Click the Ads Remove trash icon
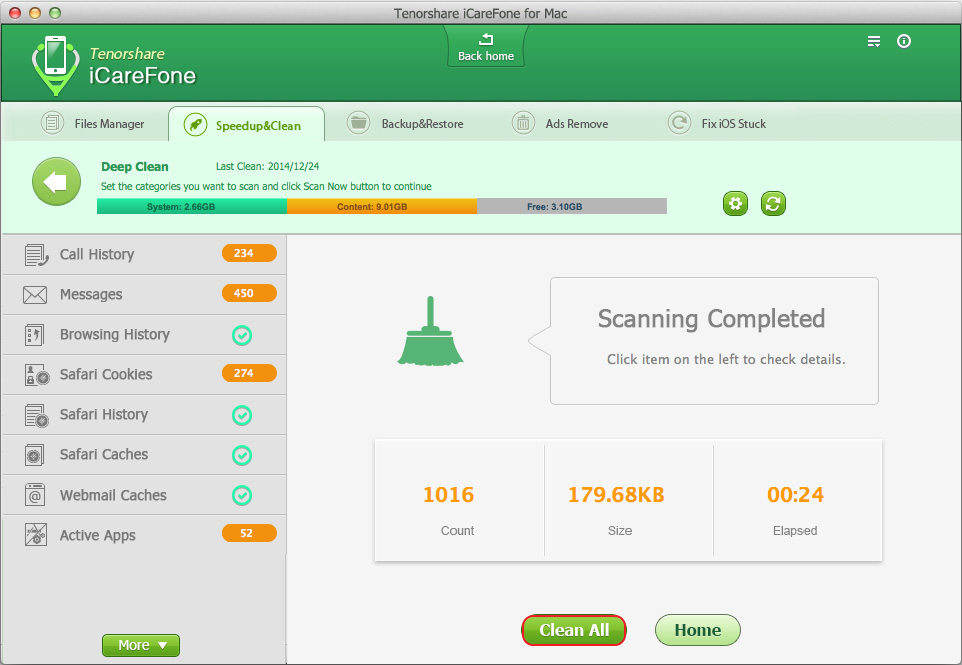This screenshot has width=962, height=665. pyautogui.click(x=523, y=123)
